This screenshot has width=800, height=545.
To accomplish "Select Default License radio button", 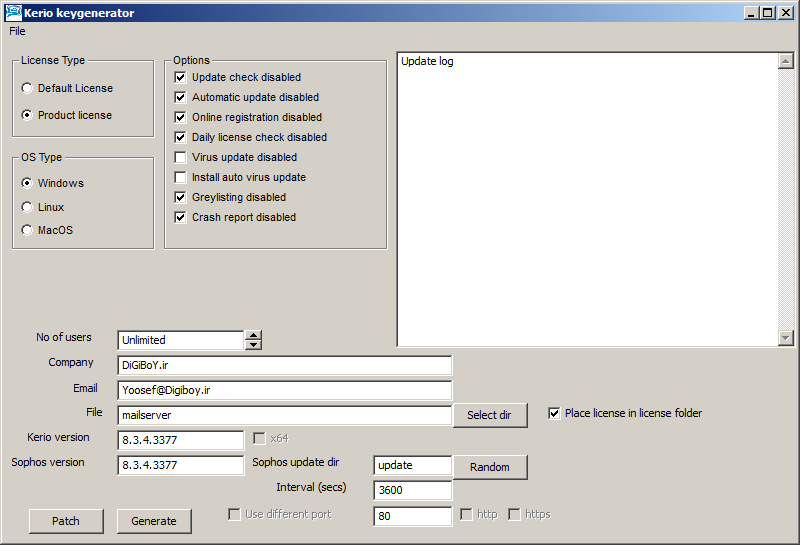I will pyautogui.click(x=27, y=88).
